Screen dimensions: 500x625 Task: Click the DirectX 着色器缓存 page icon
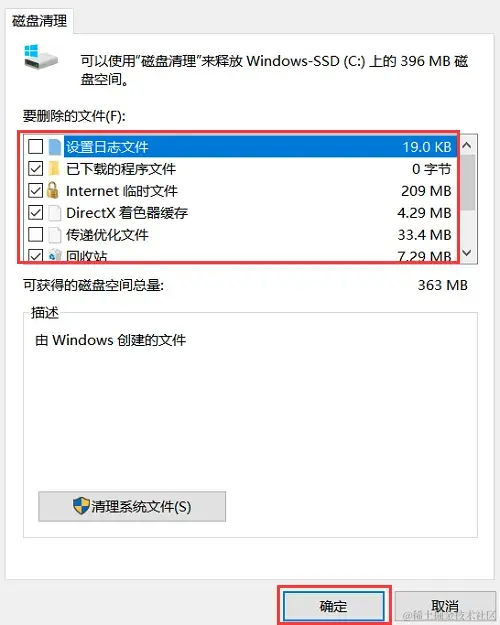pyautogui.click(x=55, y=213)
